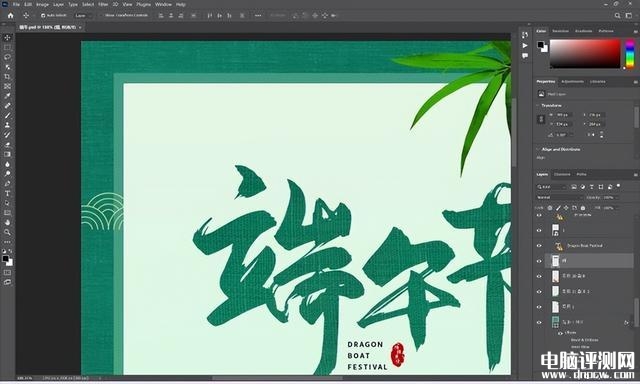
Task: Click the Layers panel scrollbar
Action: tap(636, 312)
